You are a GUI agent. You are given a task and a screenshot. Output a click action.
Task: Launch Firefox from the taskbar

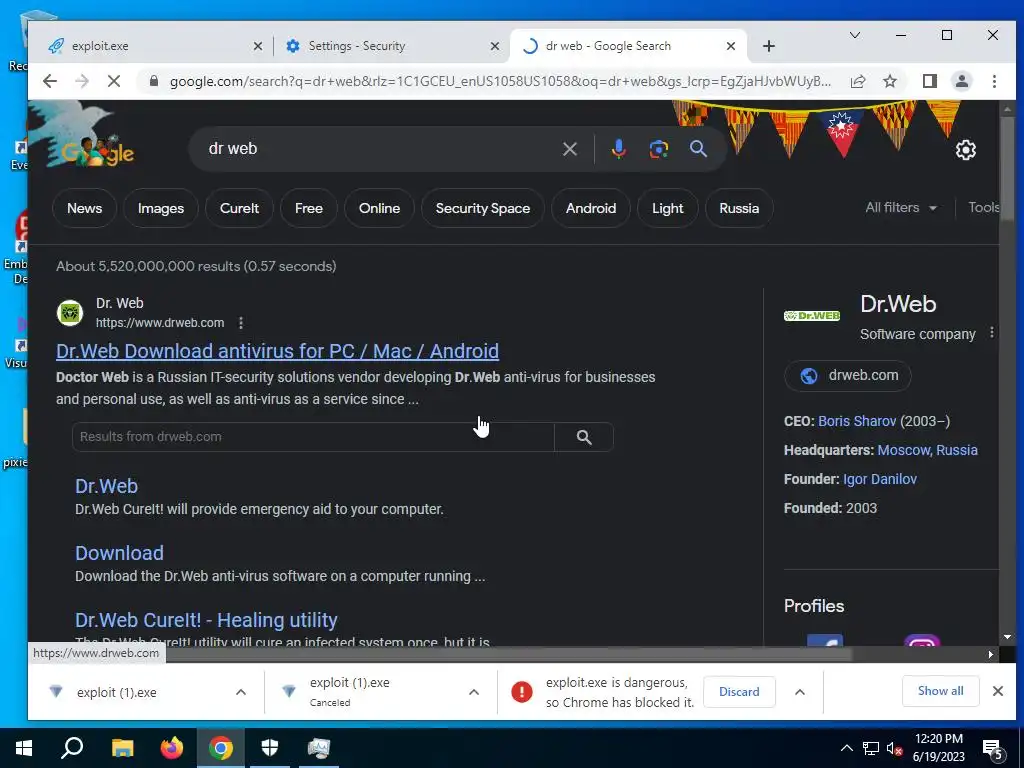[x=172, y=748]
